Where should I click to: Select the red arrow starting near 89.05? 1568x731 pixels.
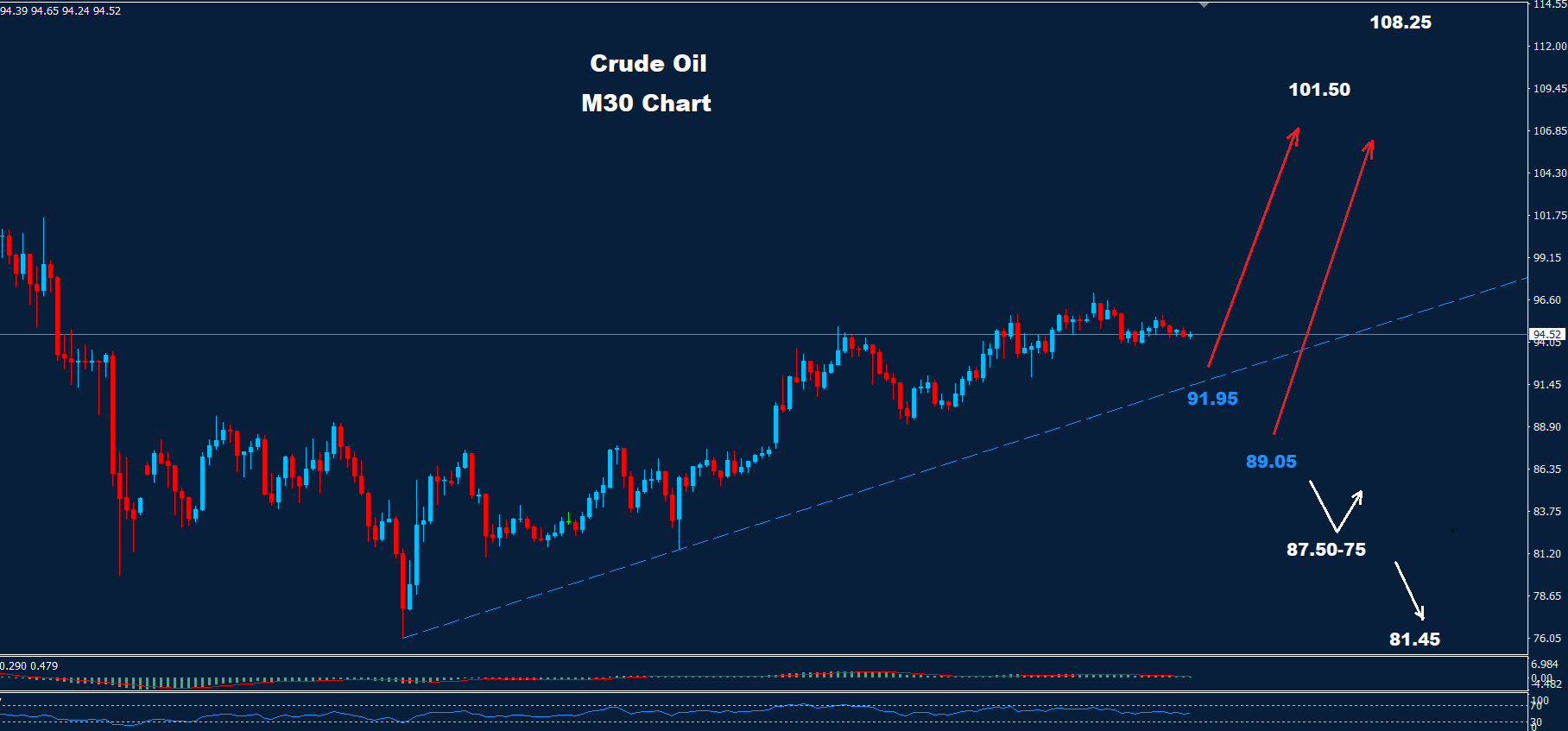pos(1323,287)
